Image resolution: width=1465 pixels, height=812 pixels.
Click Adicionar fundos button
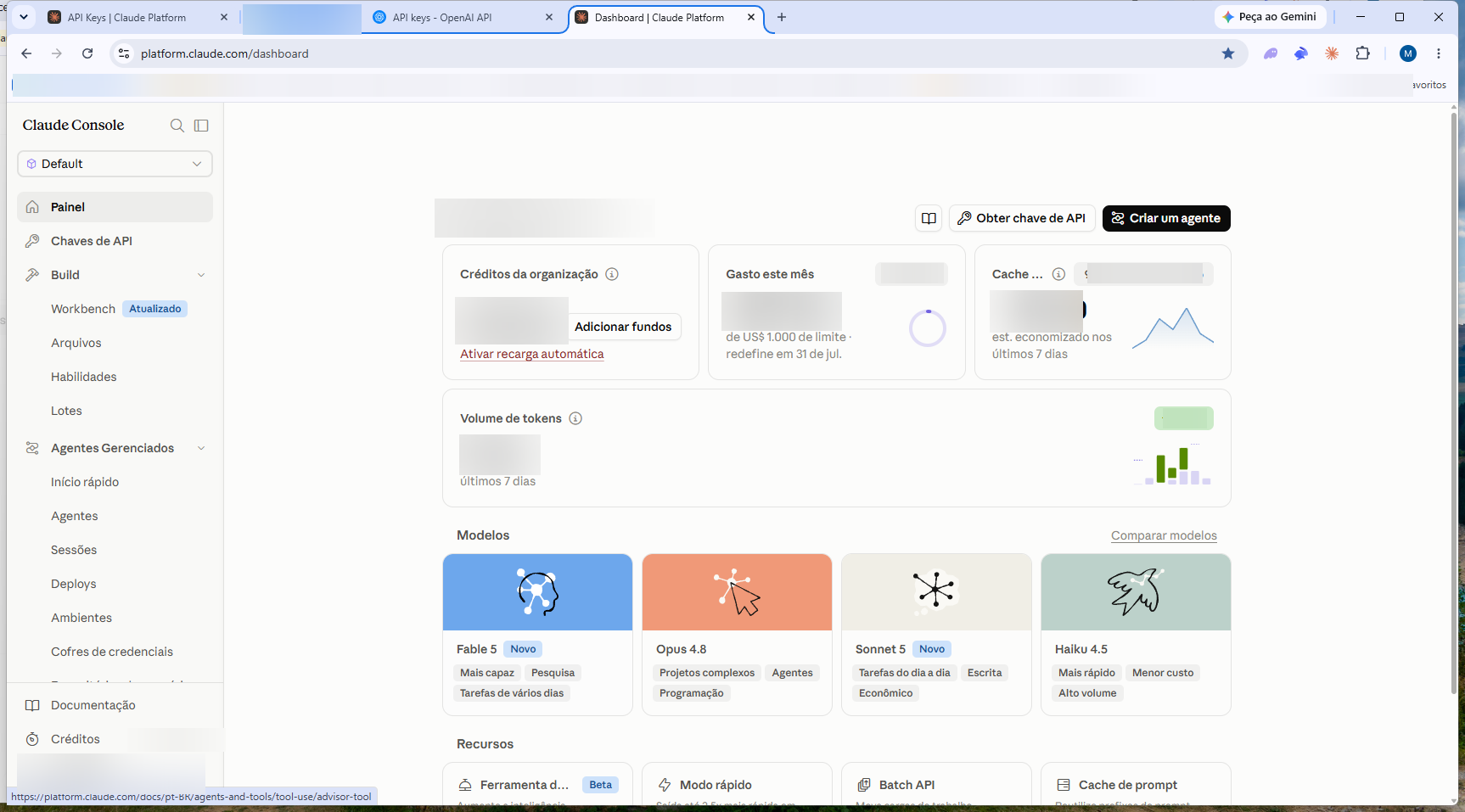tap(623, 327)
